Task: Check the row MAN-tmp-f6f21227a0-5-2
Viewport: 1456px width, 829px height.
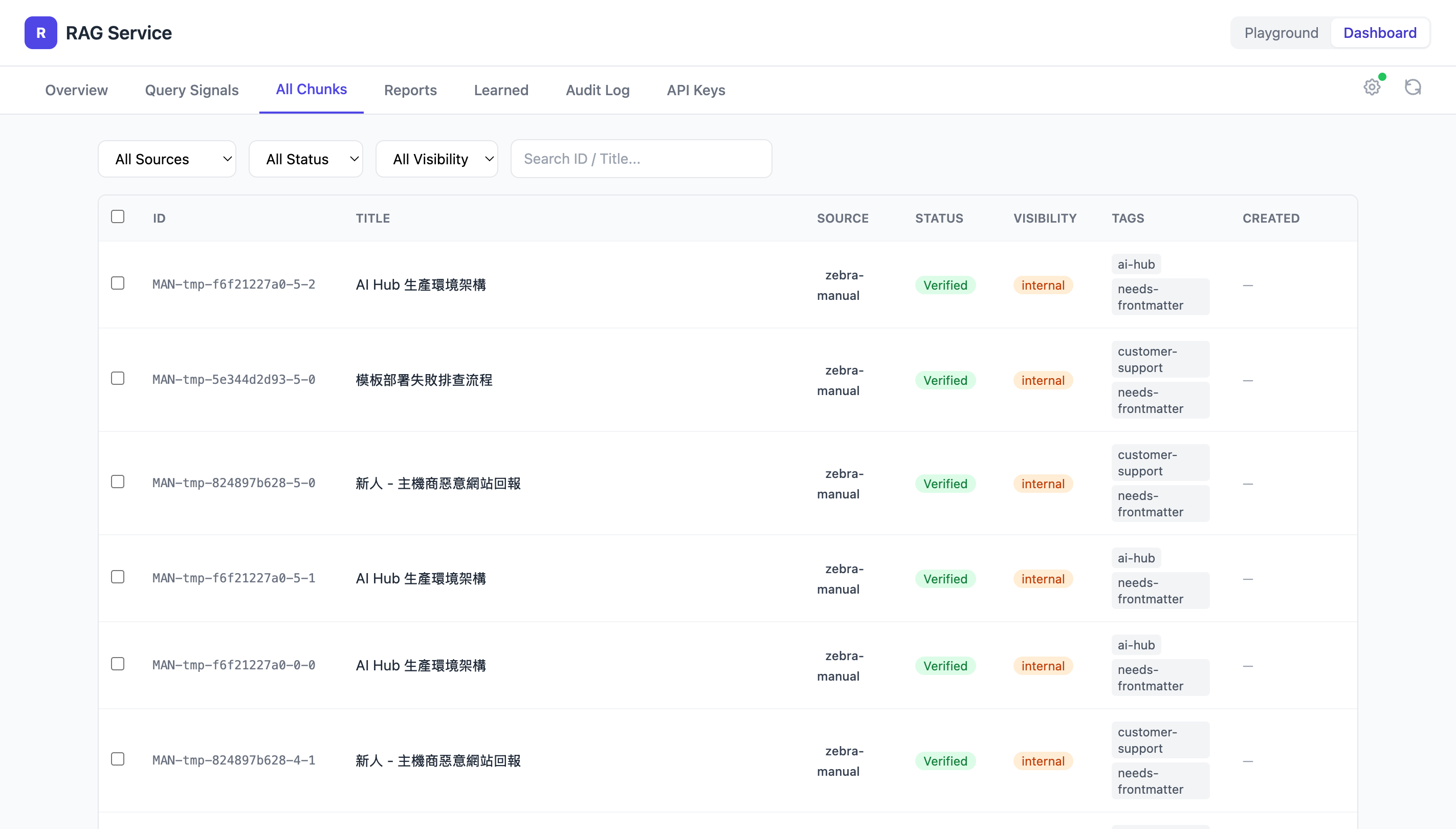Action: click(118, 283)
